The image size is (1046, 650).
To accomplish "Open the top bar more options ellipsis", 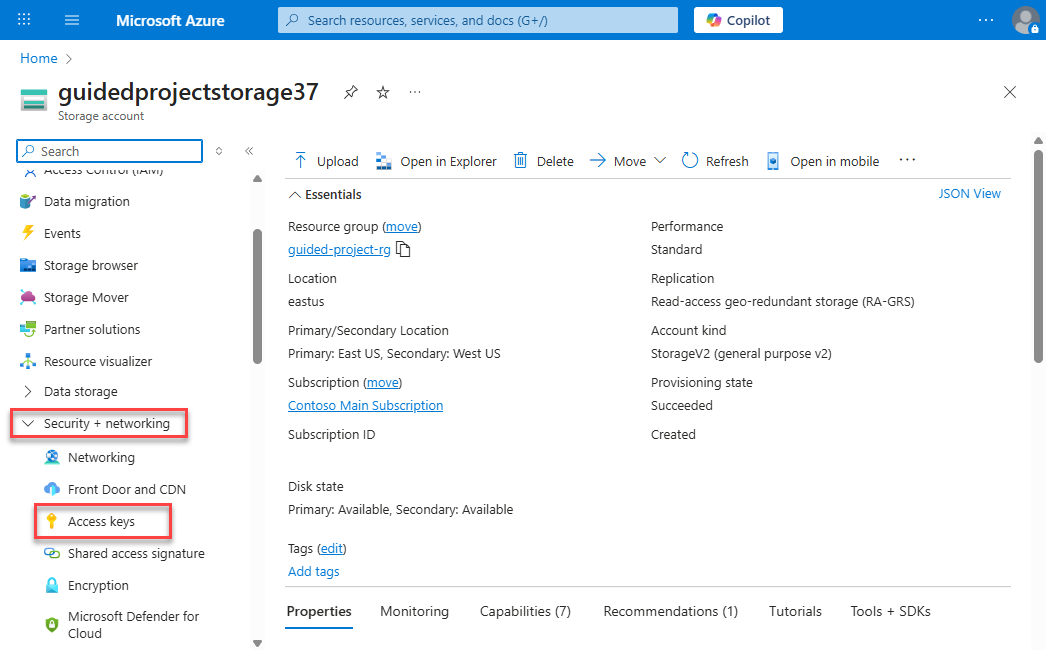I will click(x=985, y=20).
